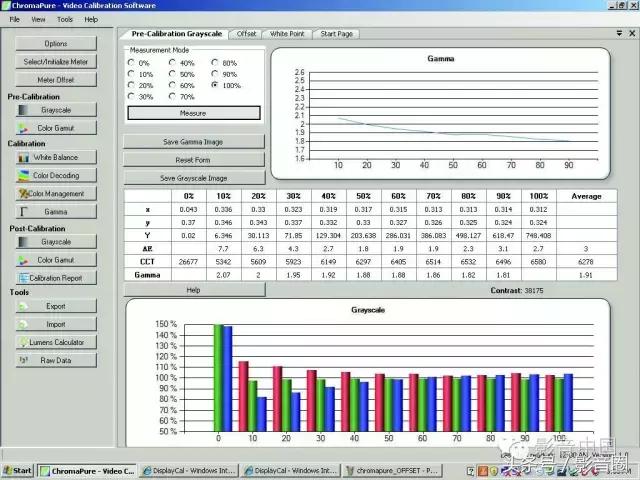This screenshot has width=640, height=480.
Task: Switch to the White Point tab
Action: click(x=287, y=34)
